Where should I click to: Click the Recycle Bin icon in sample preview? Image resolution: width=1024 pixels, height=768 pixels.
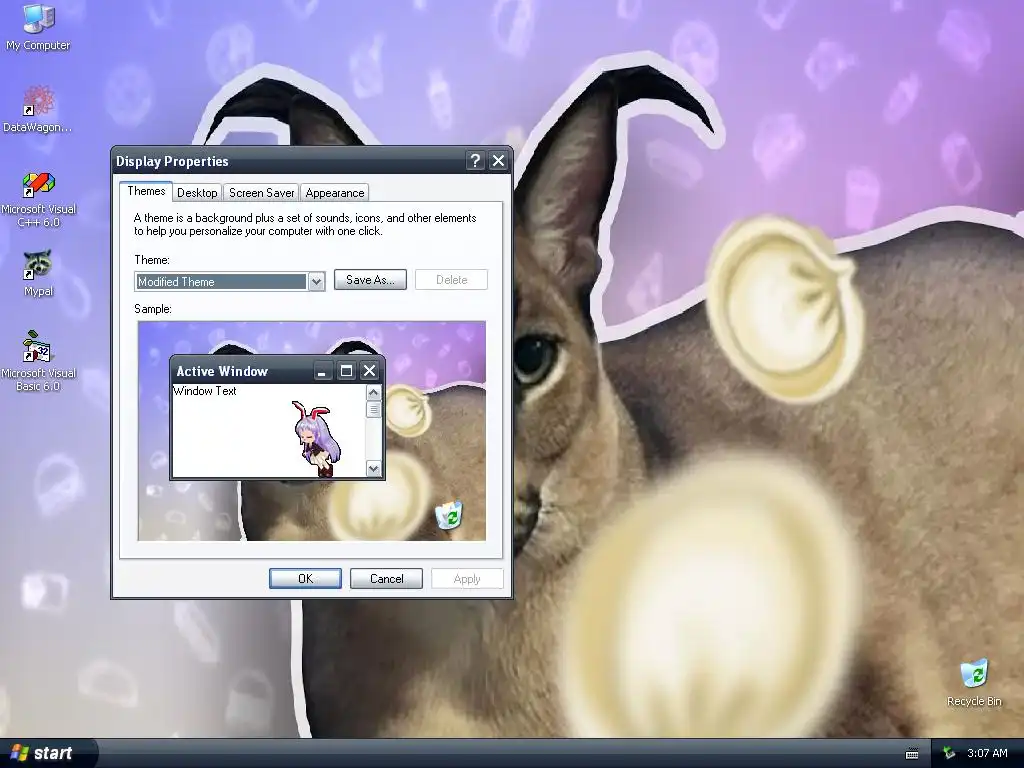[x=449, y=515]
